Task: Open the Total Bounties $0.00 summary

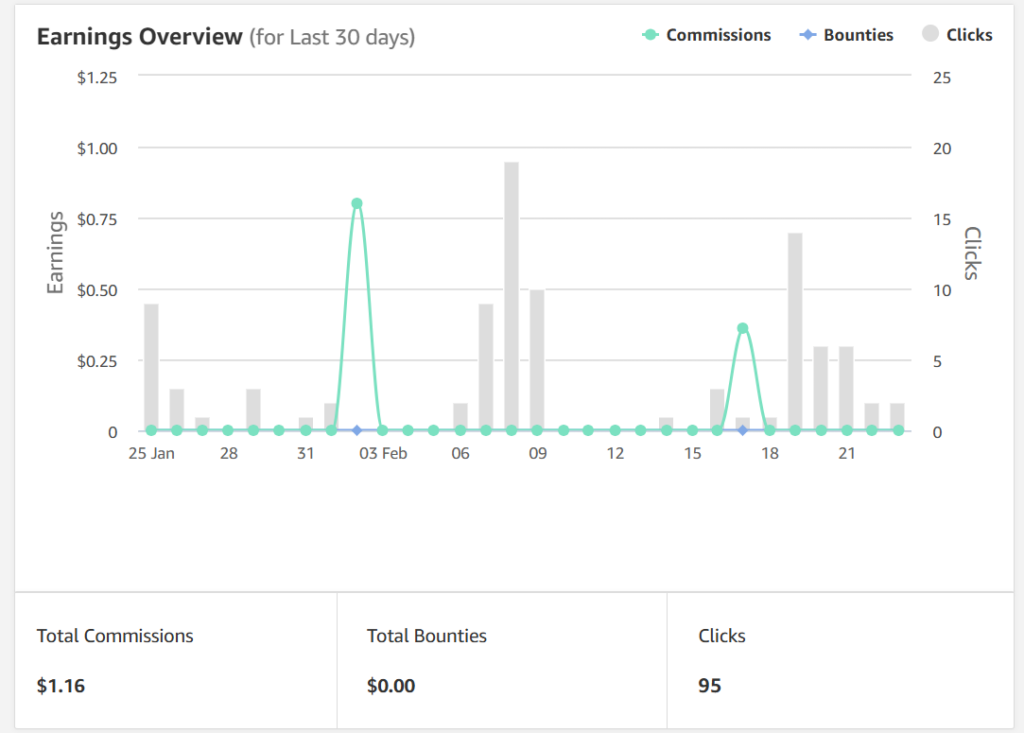Action: (x=501, y=660)
